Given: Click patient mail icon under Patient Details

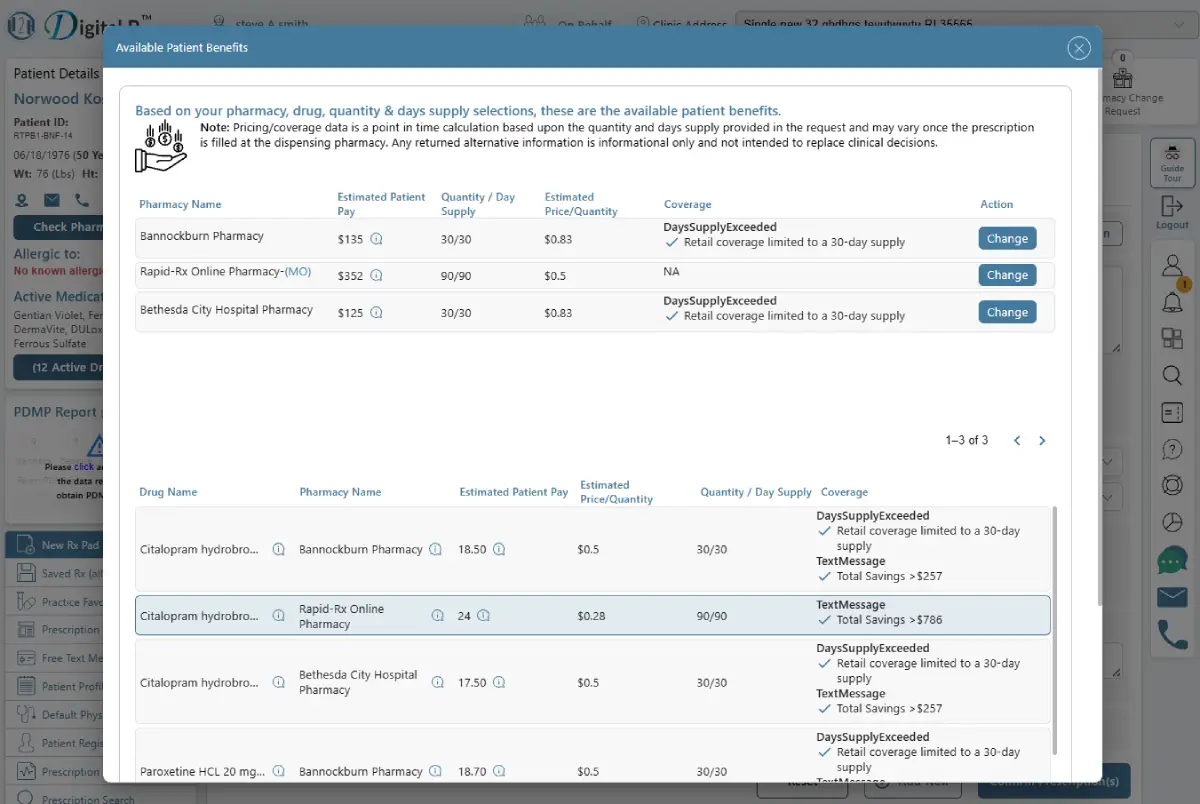Looking at the screenshot, I should [x=51, y=201].
